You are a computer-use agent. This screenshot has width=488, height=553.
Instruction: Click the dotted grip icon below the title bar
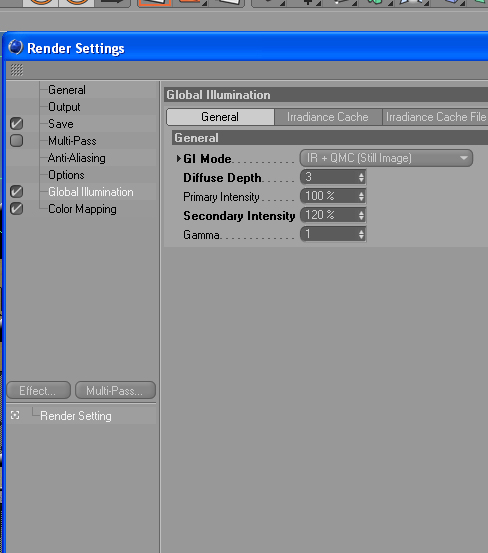[x=17, y=70]
